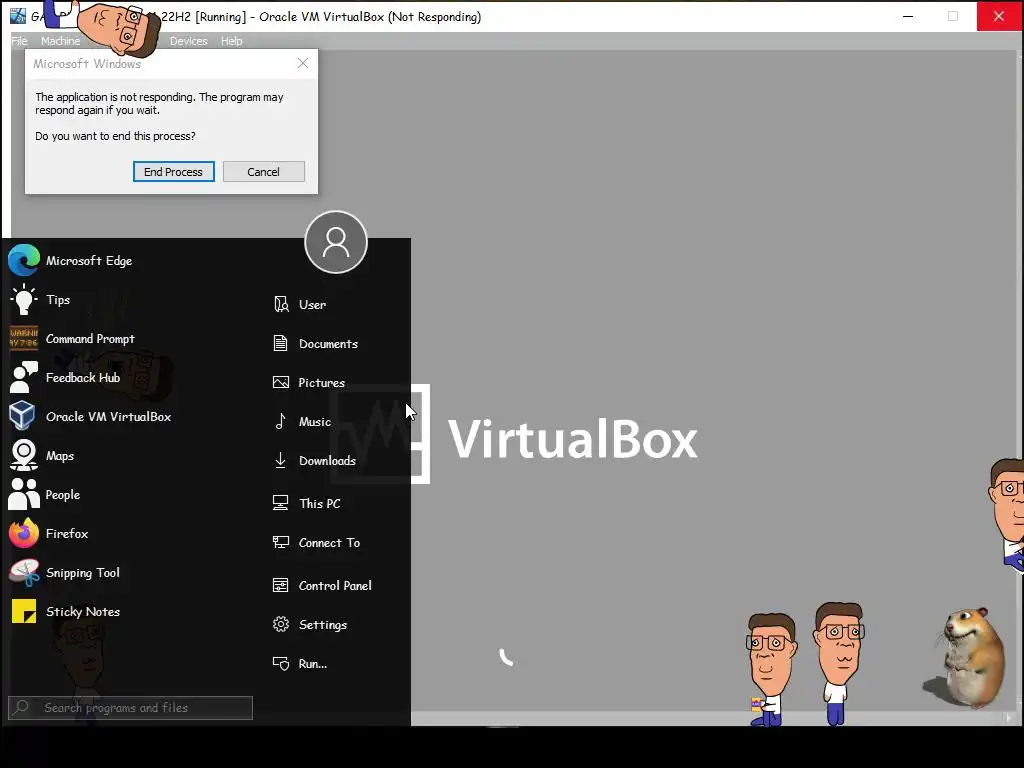Viewport: 1024px width, 768px height.
Task: Select the Control Panel label
Action: (x=335, y=586)
